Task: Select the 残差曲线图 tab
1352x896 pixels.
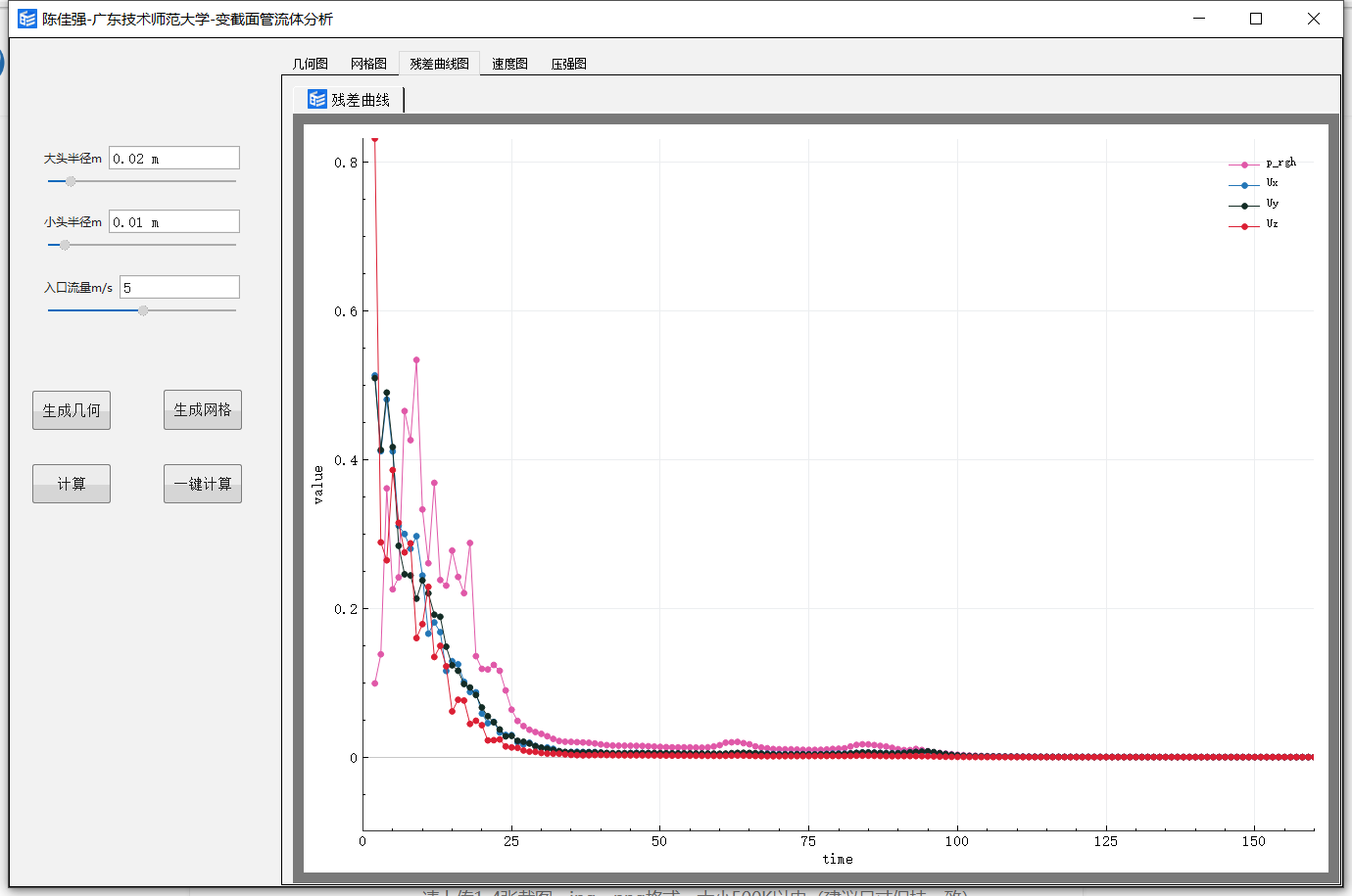Action: 439,63
